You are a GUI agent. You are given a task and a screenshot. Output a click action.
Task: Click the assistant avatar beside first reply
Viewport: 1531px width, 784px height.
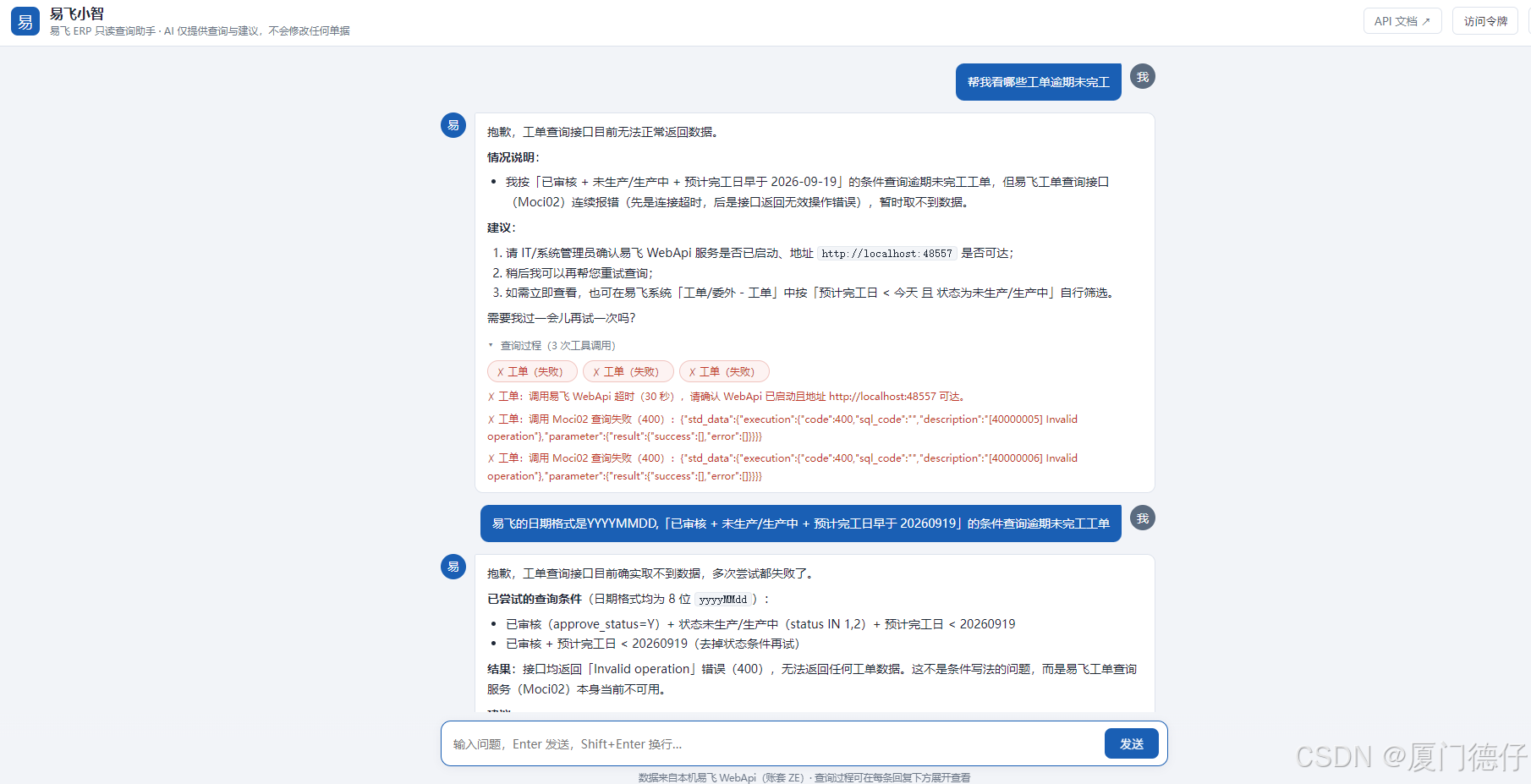tap(453, 125)
